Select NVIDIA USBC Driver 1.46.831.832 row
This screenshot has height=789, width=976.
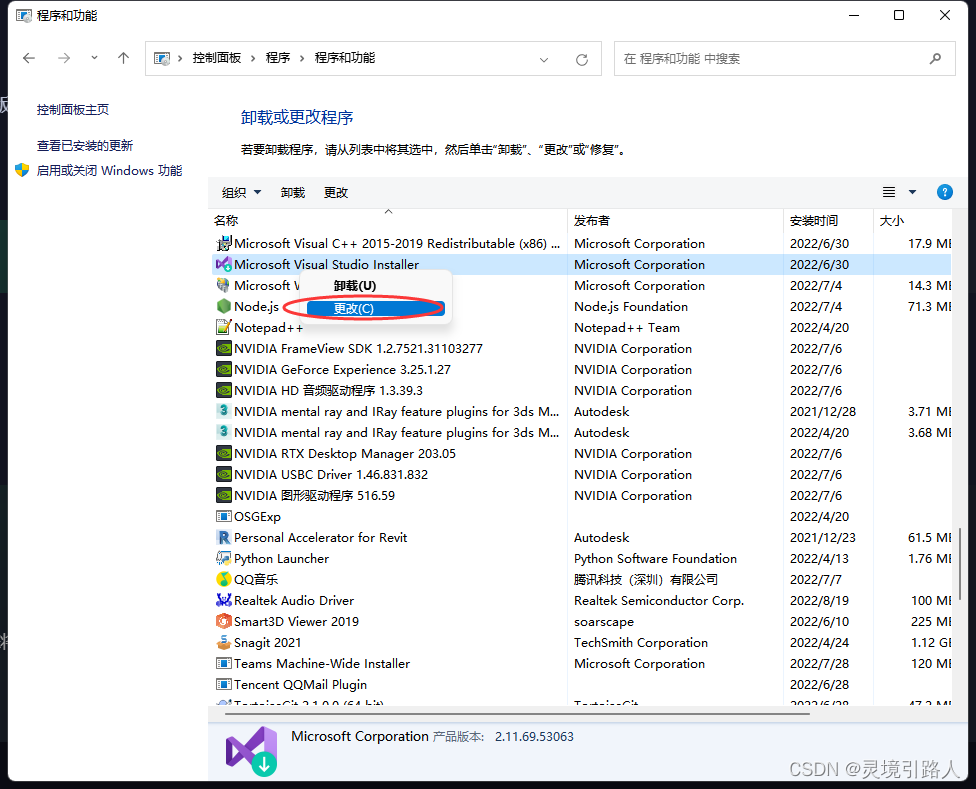tap(581, 475)
